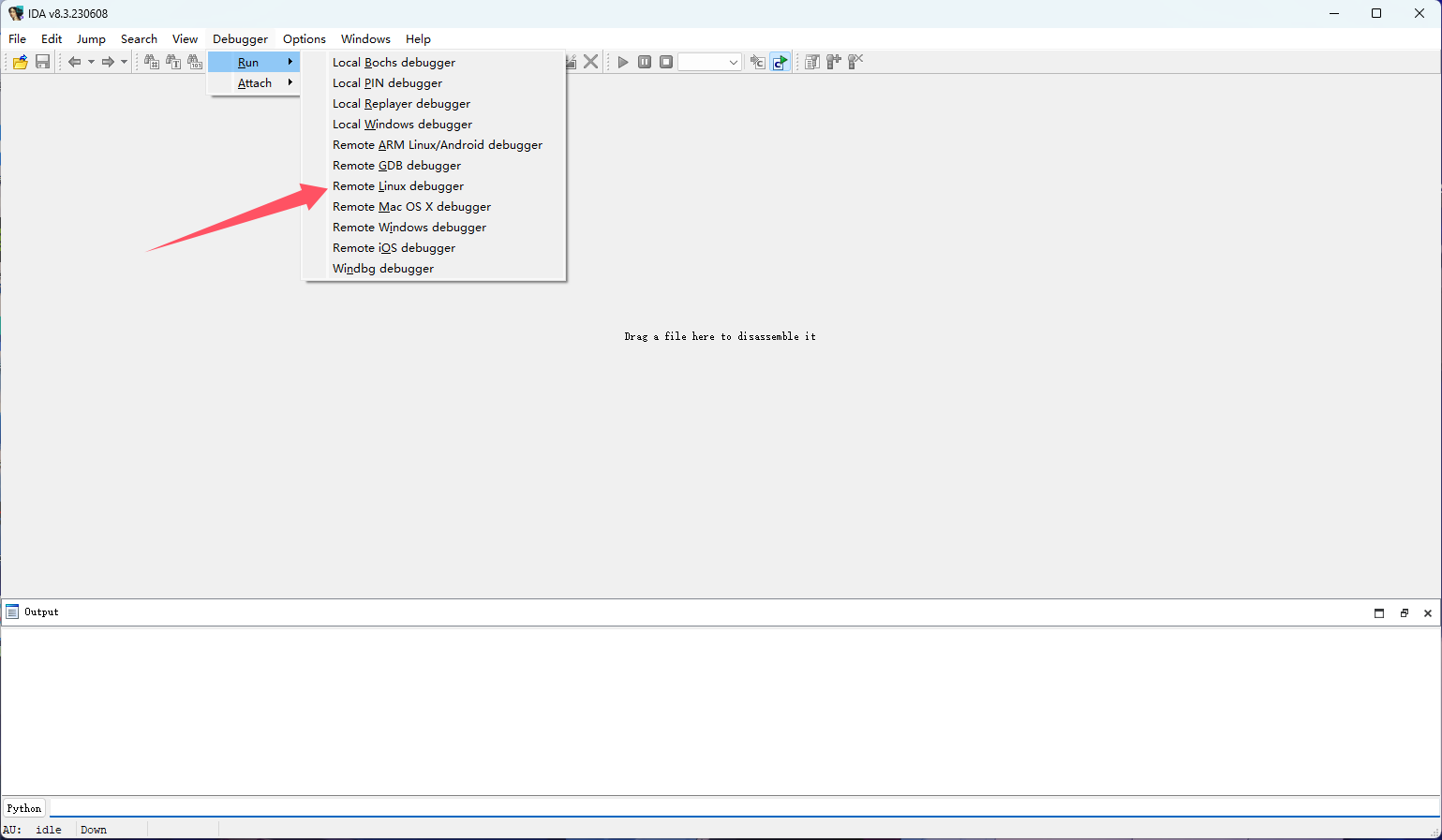This screenshot has width=1442, height=840.
Task: Click the X cancel icon in toolbar
Action: (x=591, y=62)
